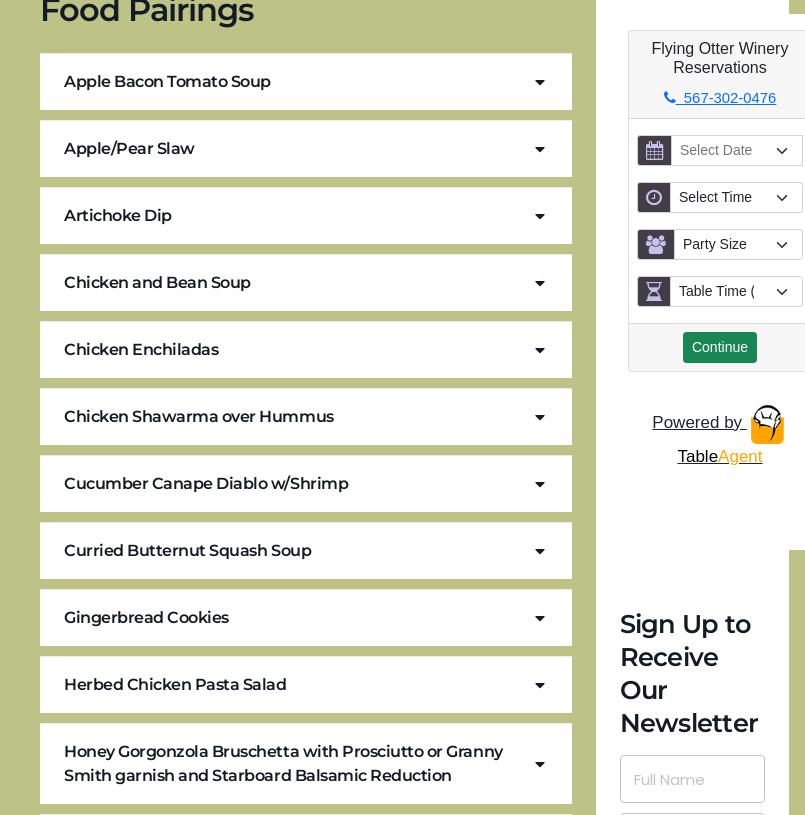Click the TableAgent chef logo icon
This screenshot has height=815, width=805.
click(x=767, y=424)
